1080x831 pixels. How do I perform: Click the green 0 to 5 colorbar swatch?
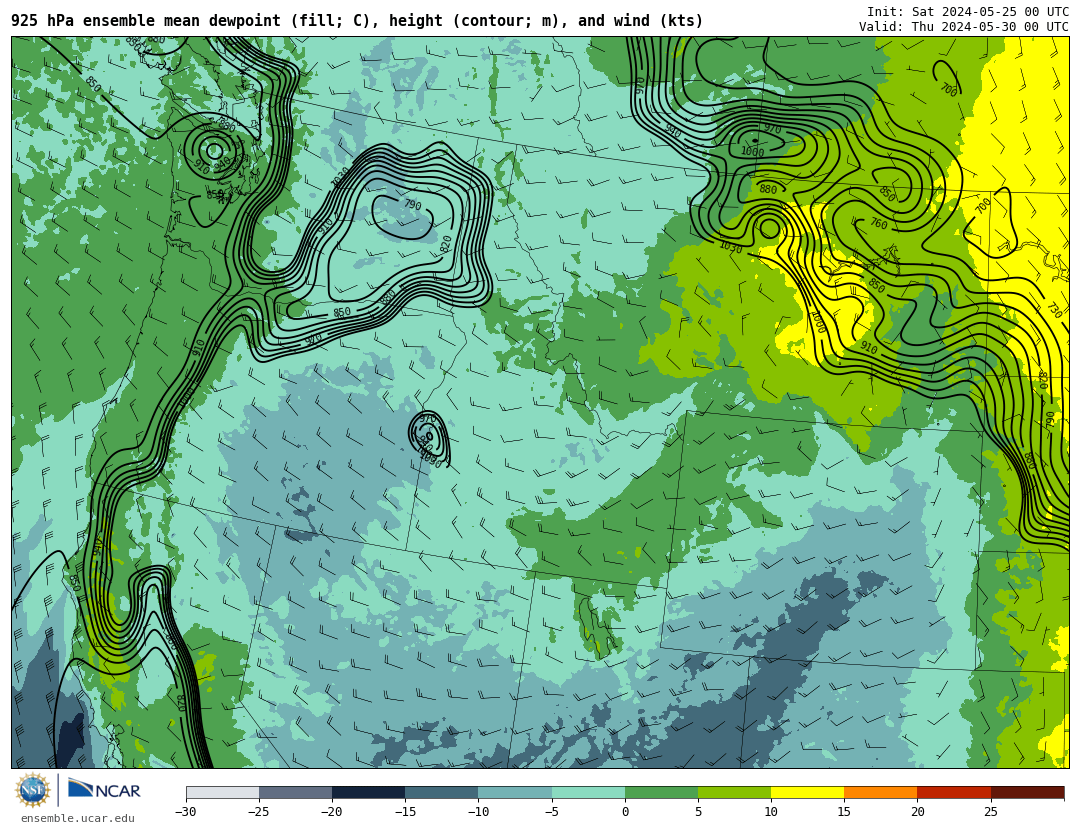(x=661, y=792)
